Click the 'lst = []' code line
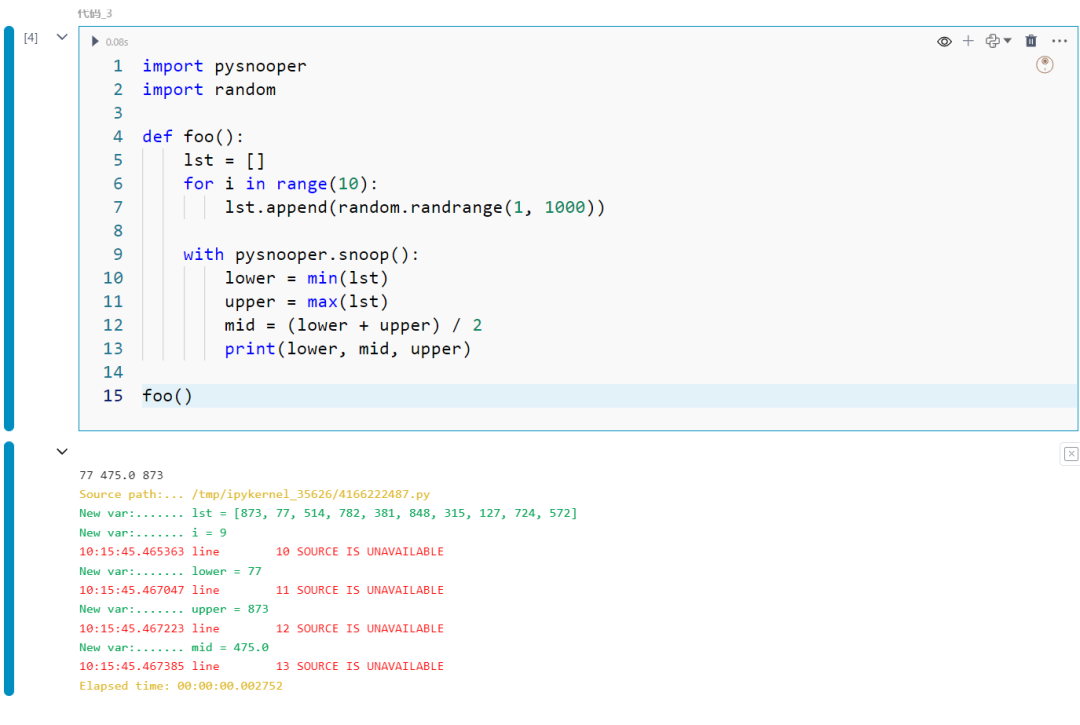This screenshot has width=1080, height=725. pyautogui.click(x=224, y=160)
